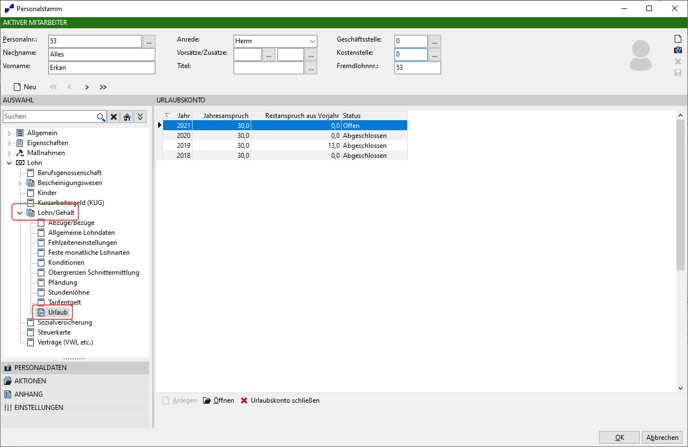Select Urlaub in the tree
Viewport: 688px width, 447px height.
pyautogui.click(x=57, y=312)
